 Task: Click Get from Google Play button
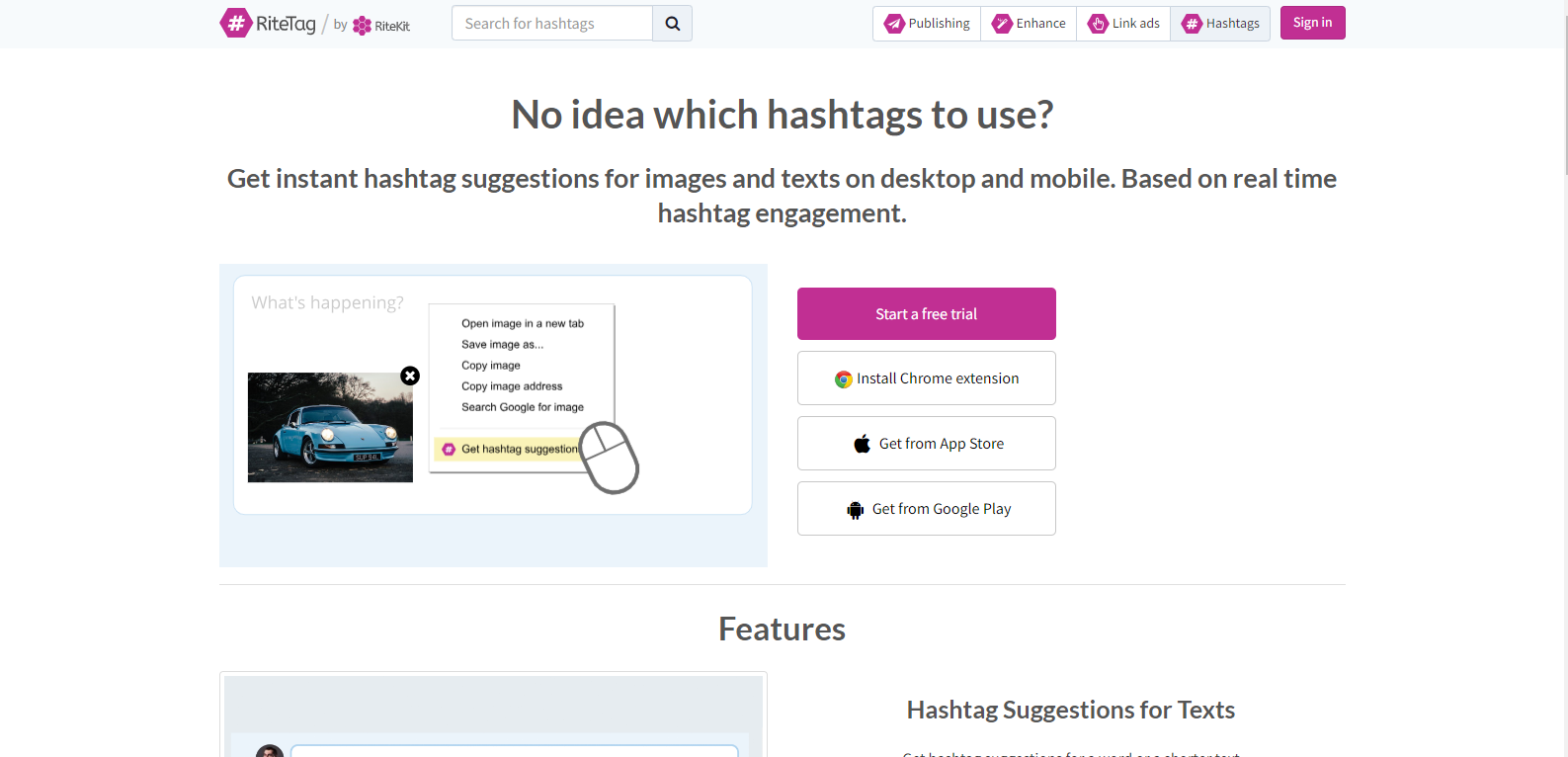927,508
